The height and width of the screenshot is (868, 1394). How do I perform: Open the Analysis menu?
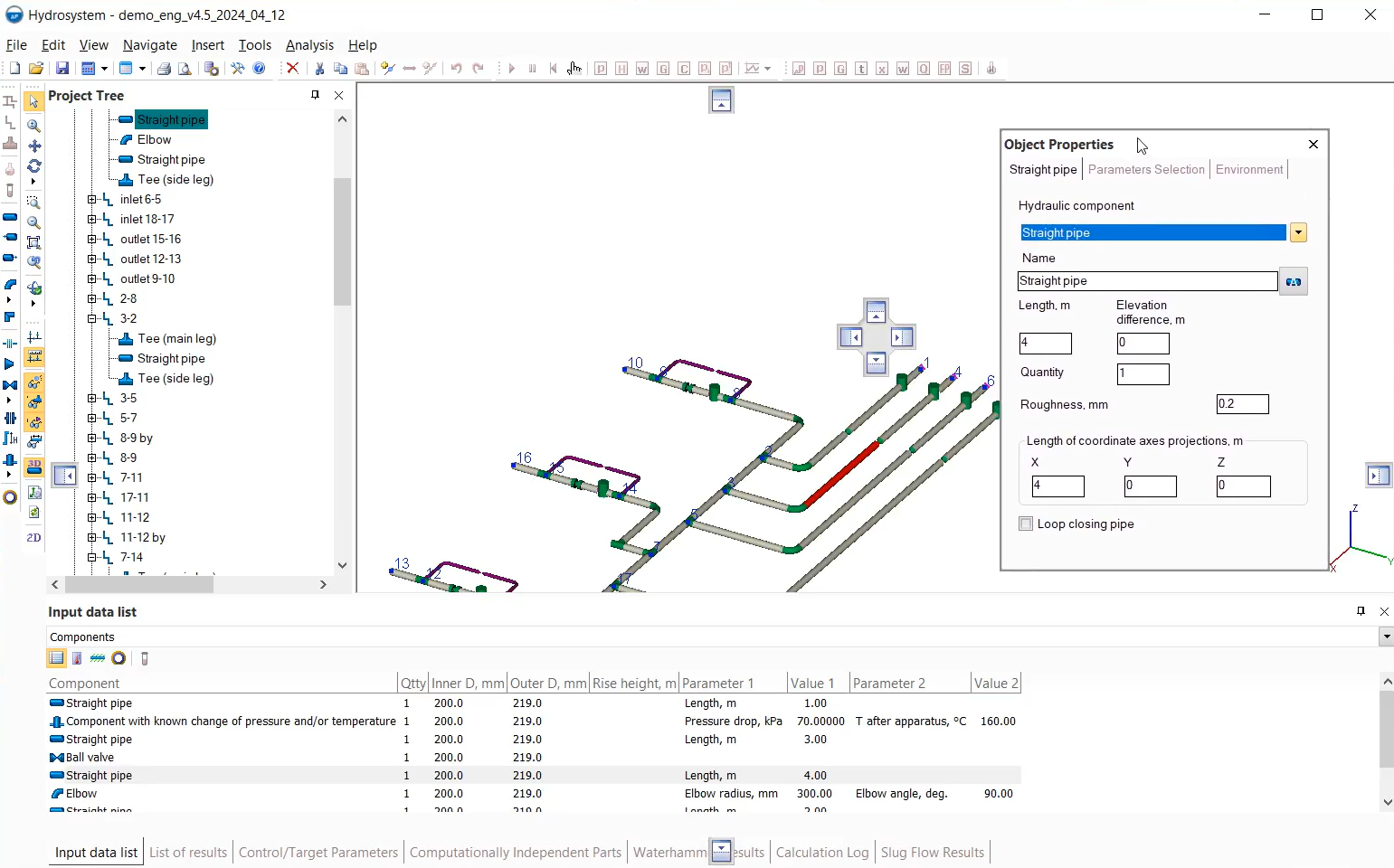309,45
